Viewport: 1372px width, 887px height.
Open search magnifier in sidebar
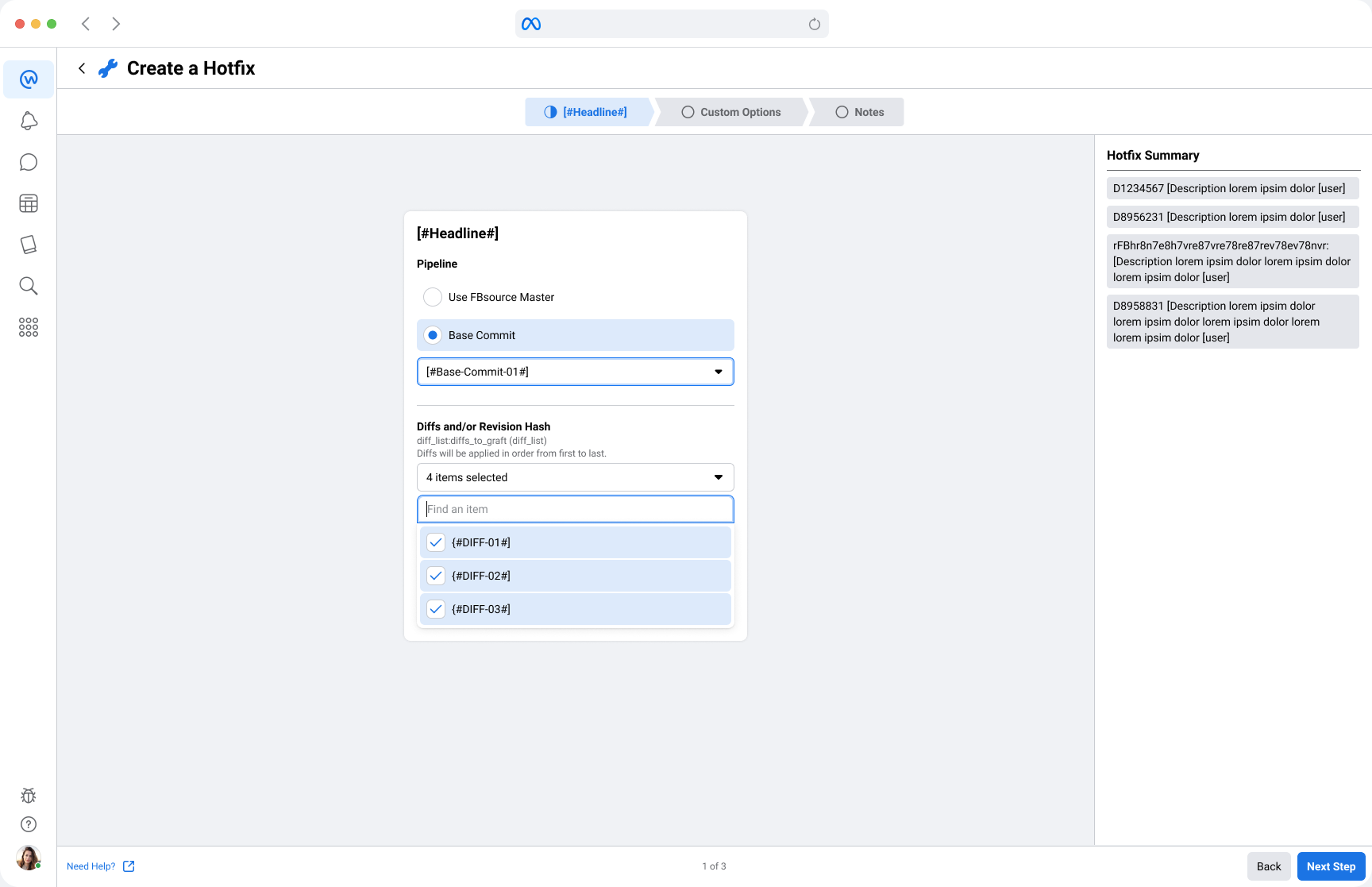29,286
